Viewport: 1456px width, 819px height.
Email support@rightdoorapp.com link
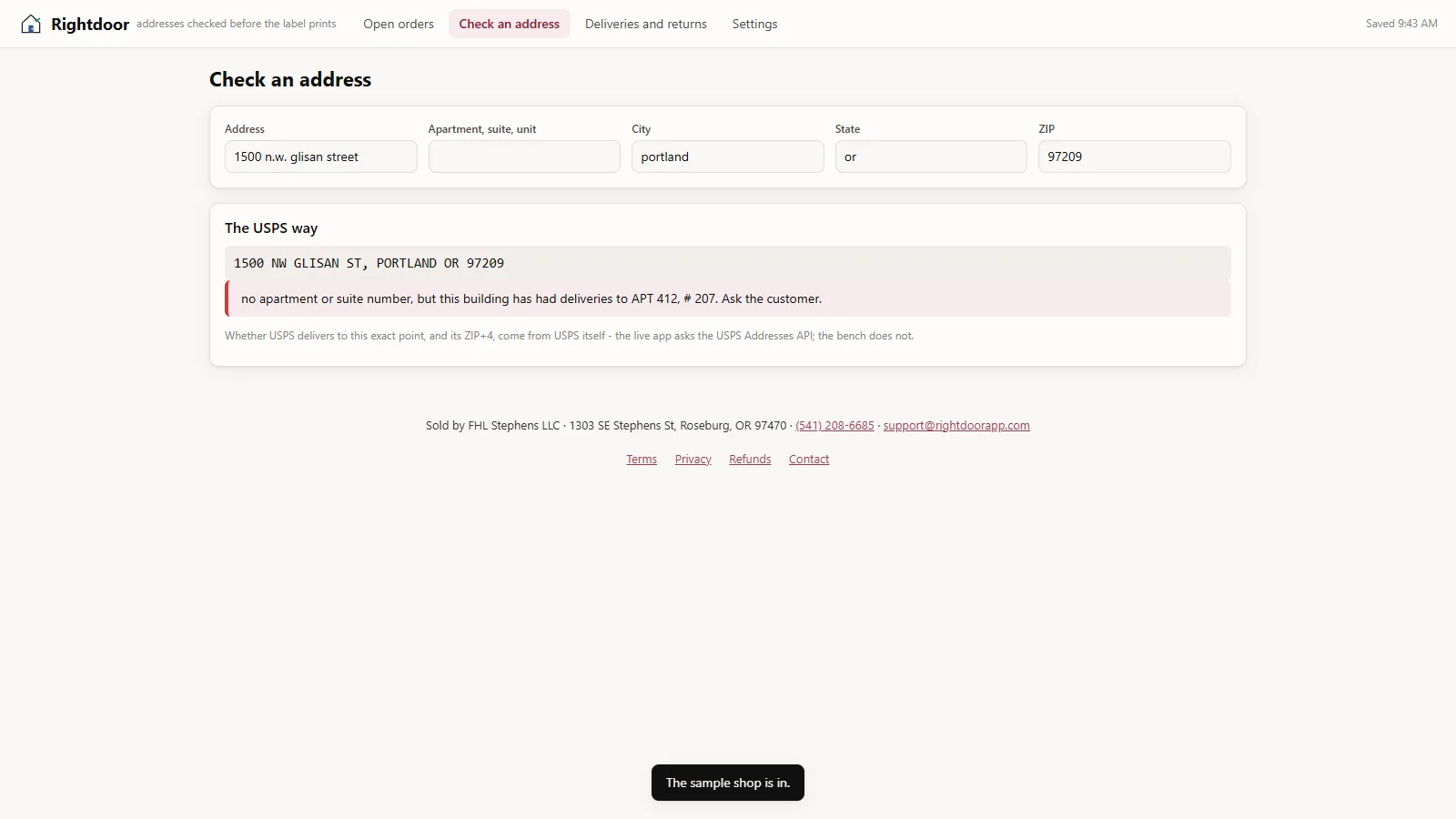tap(956, 425)
